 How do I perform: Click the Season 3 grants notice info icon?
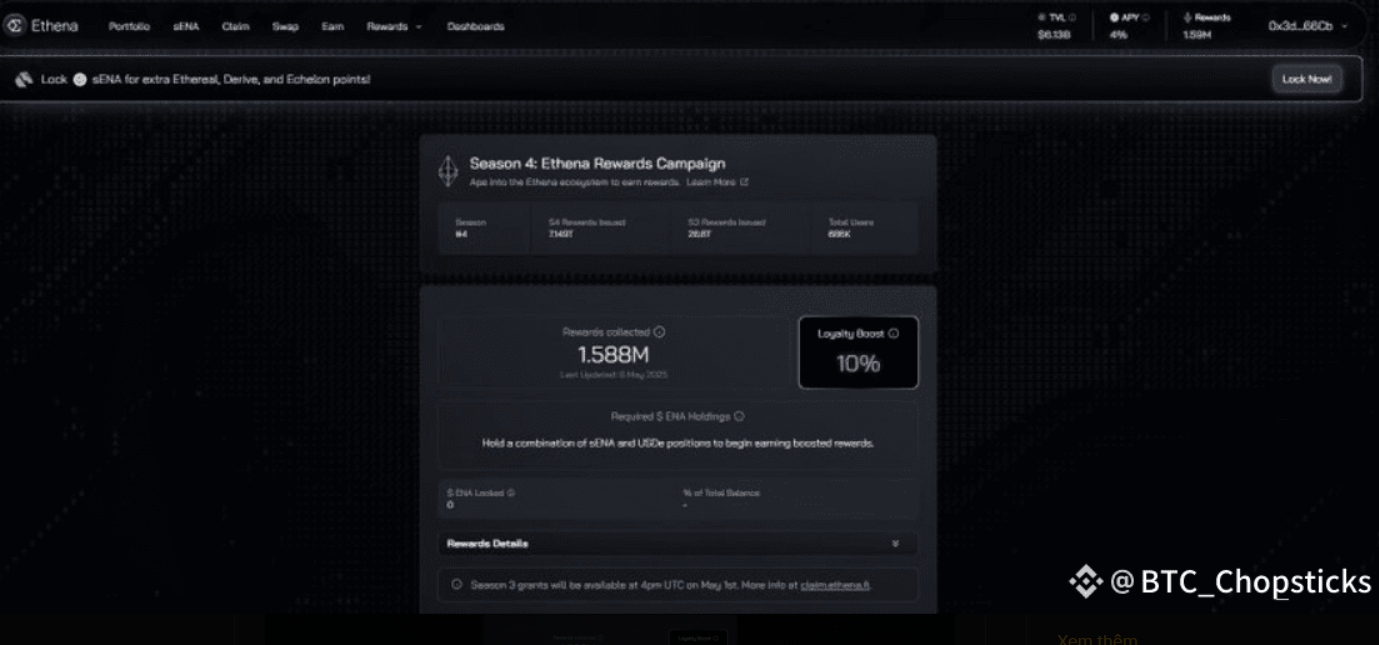tap(457, 584)
